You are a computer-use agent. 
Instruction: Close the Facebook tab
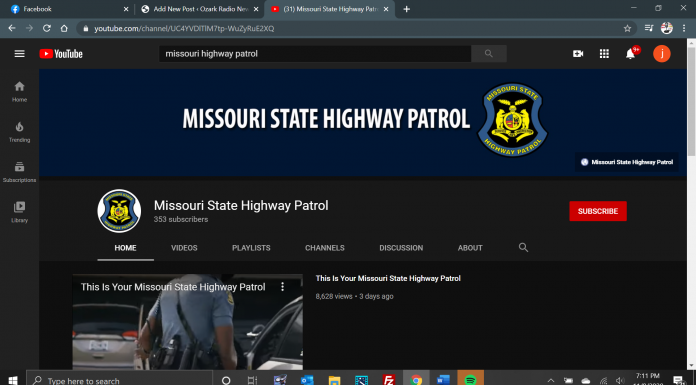126,9
